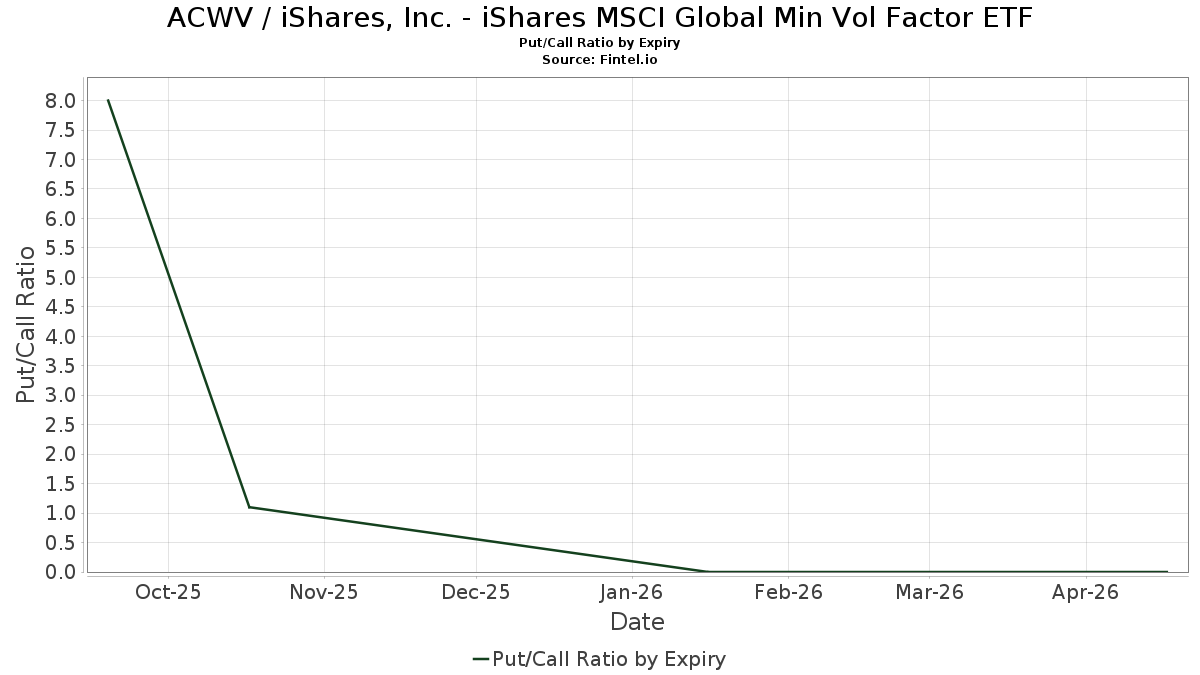
Task: Click the 1.0 y-axis tick label
Action: tap(61, 513)
